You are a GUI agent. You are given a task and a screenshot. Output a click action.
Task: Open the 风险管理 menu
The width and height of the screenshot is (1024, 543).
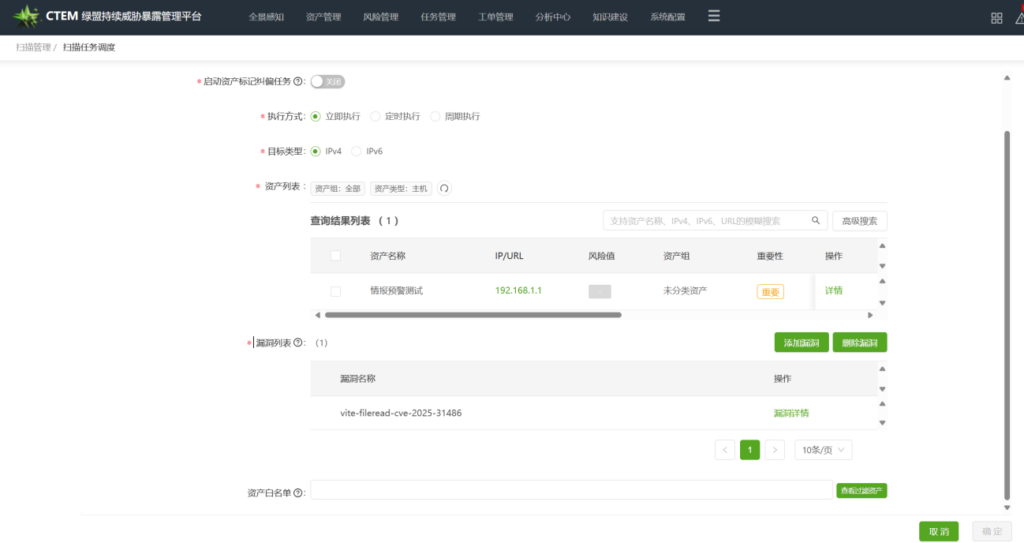(x=380, y=17)
